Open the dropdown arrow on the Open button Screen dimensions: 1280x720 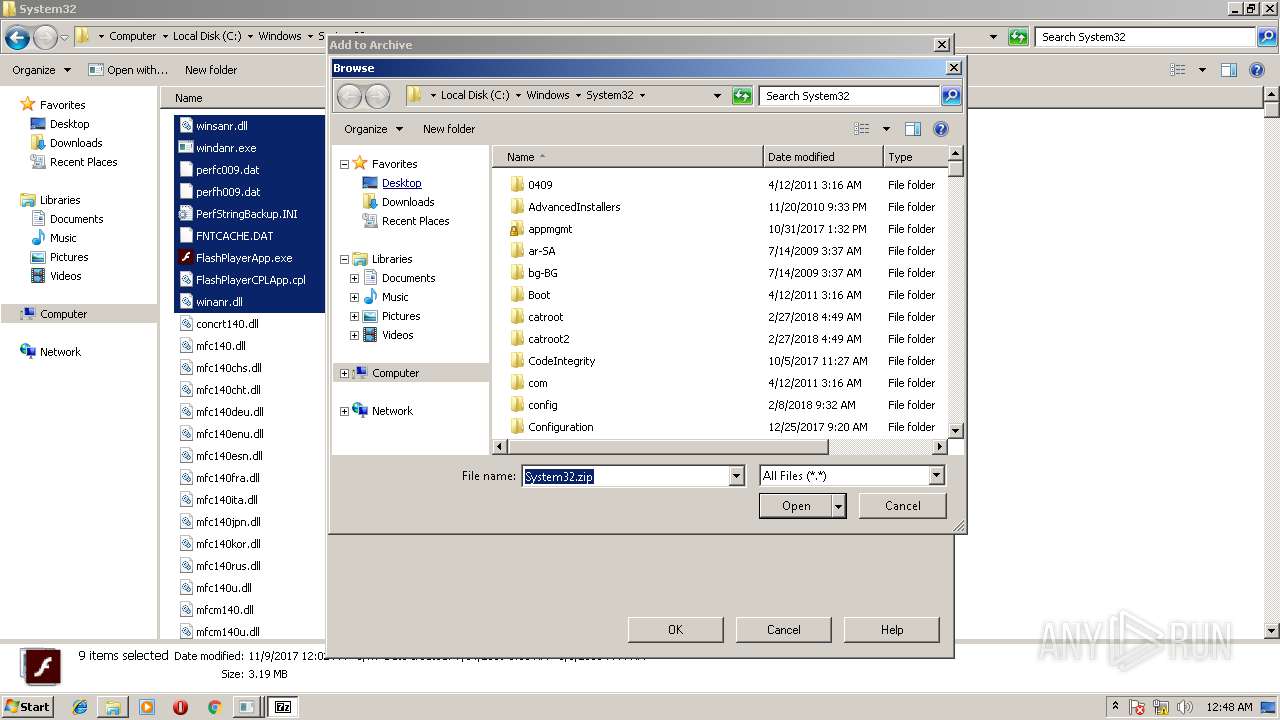[839, 506]
